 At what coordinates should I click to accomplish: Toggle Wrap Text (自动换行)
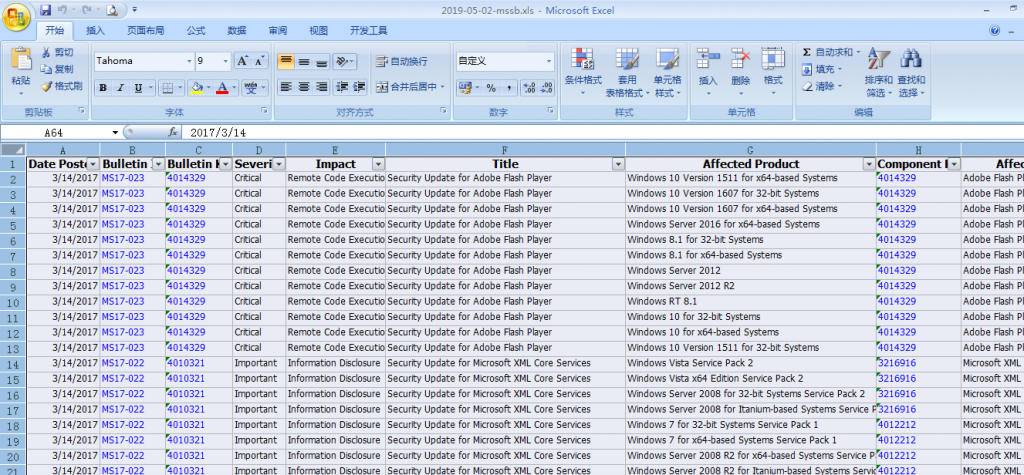[x=402, y=61]
